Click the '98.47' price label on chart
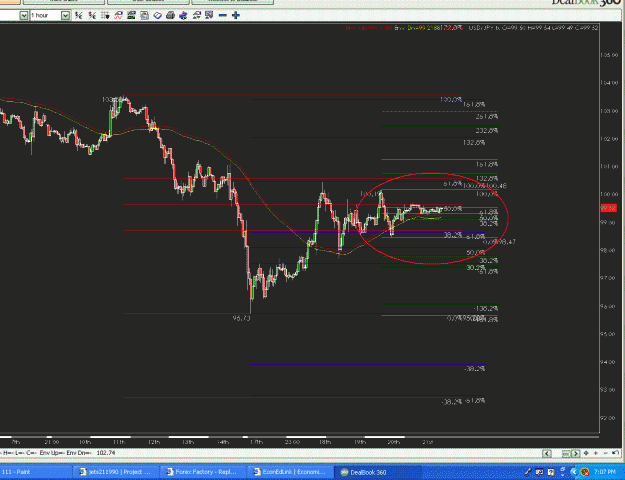 [506, 242]
